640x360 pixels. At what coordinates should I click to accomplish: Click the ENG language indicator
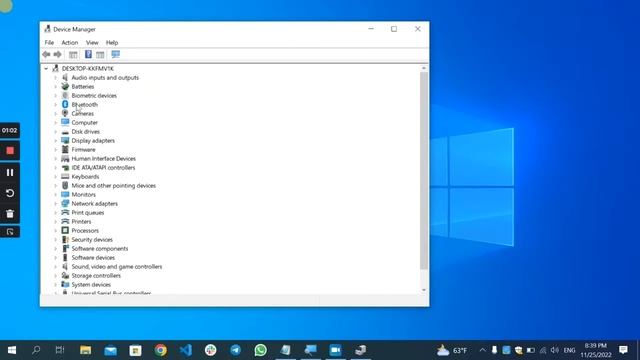(x=569, y=350)
